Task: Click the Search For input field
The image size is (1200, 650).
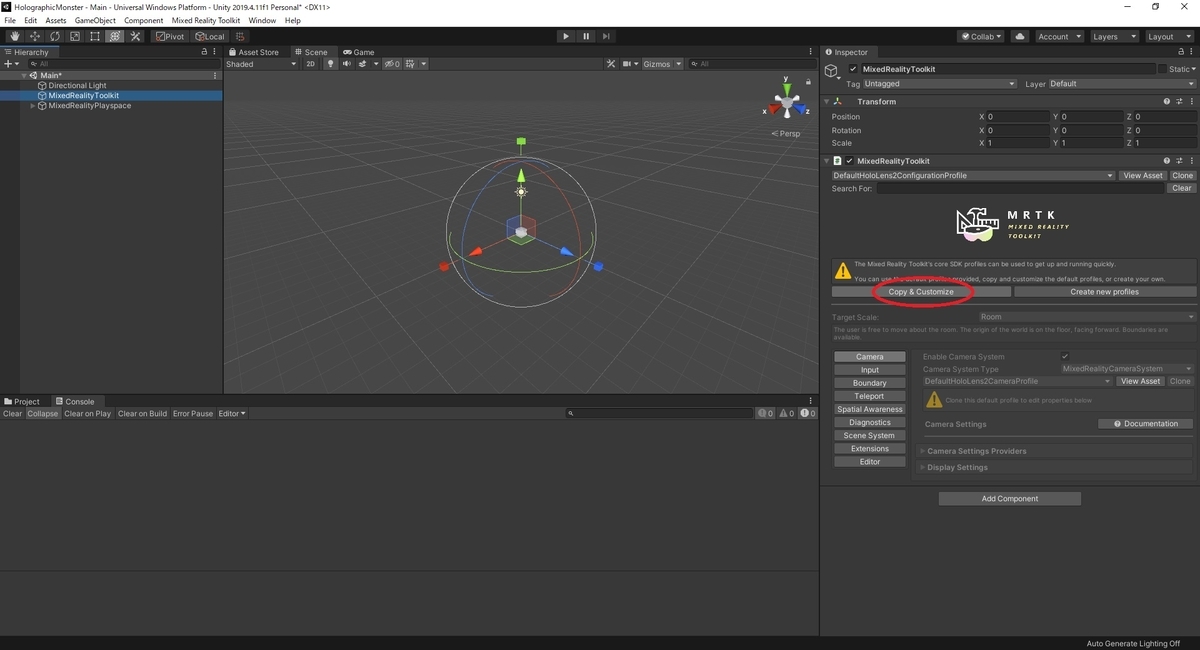Action: 1021,188
